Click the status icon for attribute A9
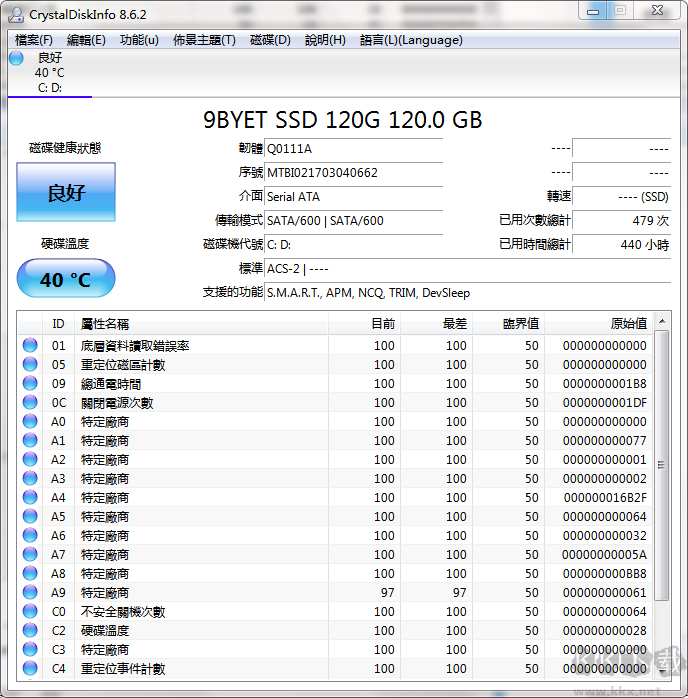 30,593
